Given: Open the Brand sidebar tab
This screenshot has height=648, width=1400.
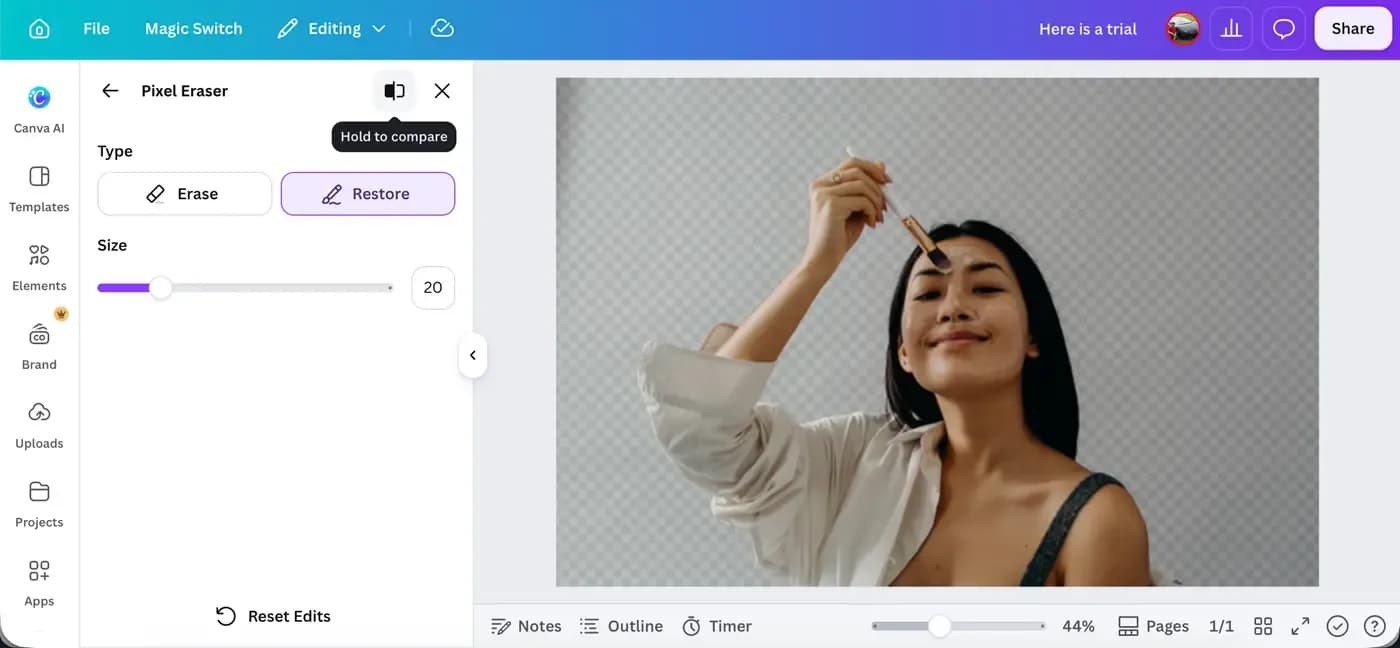Looking at the screenshot, I should point(39,346).
